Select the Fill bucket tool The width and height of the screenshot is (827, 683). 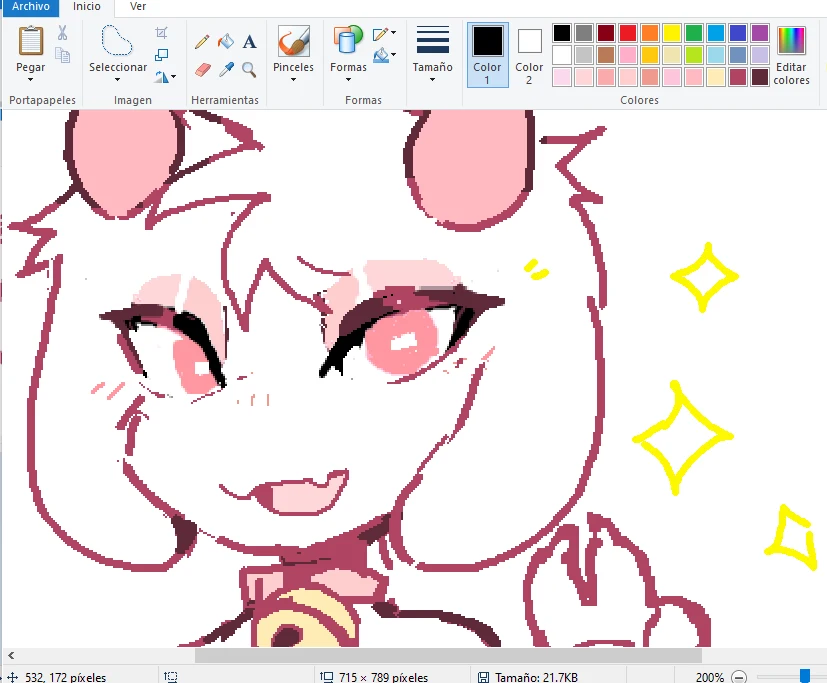[x=226, y=41]
